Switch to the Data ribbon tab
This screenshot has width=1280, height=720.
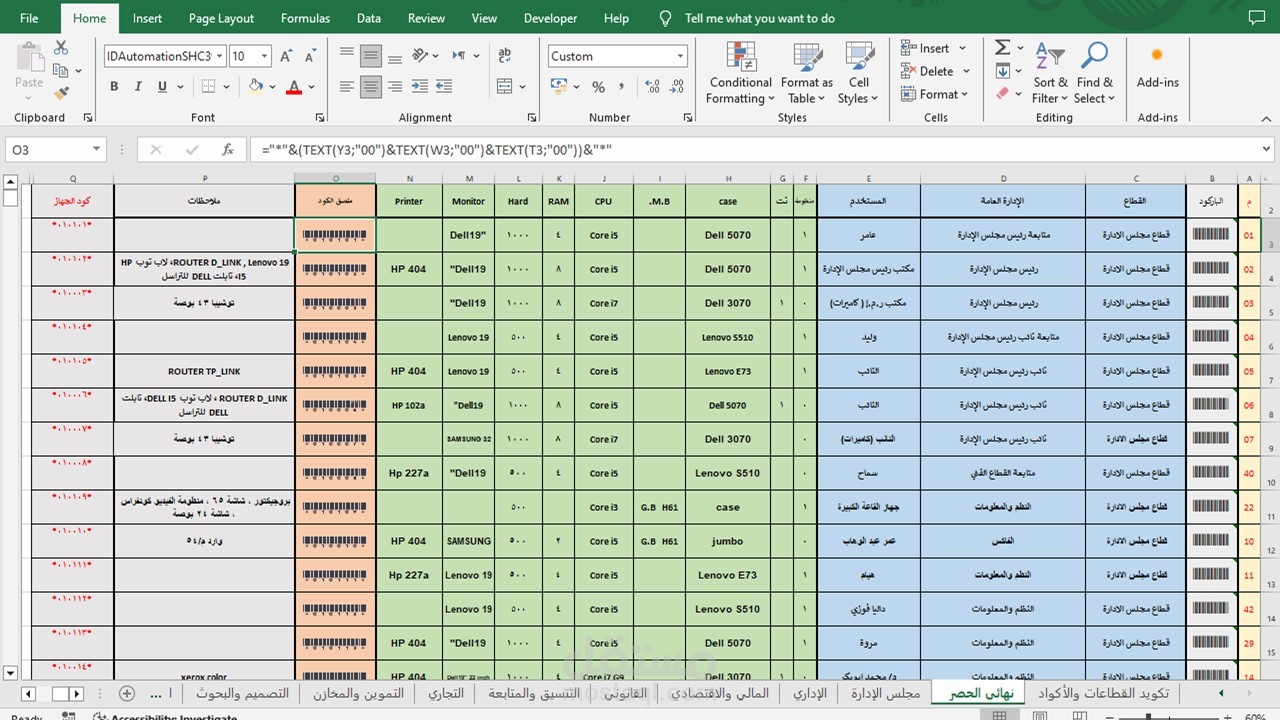point(369,18)
